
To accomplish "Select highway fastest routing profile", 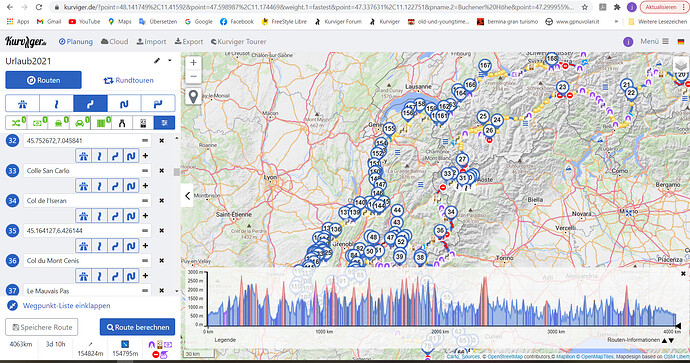I will coord(22,104).
